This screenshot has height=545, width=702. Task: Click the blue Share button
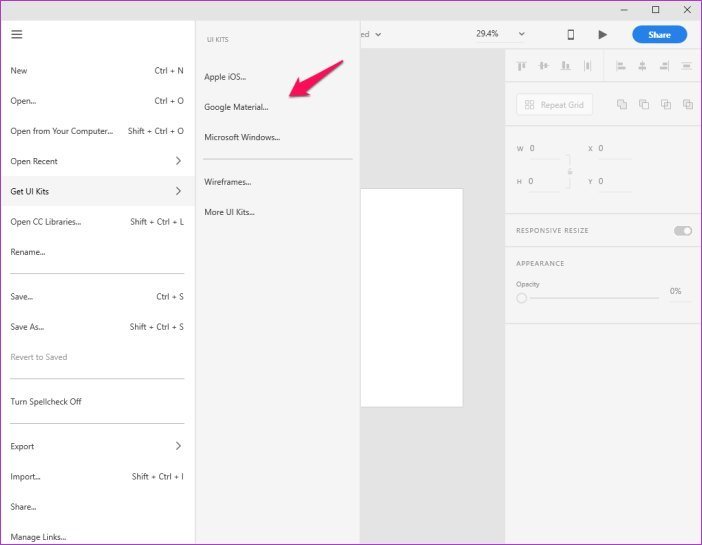point(659,34)
